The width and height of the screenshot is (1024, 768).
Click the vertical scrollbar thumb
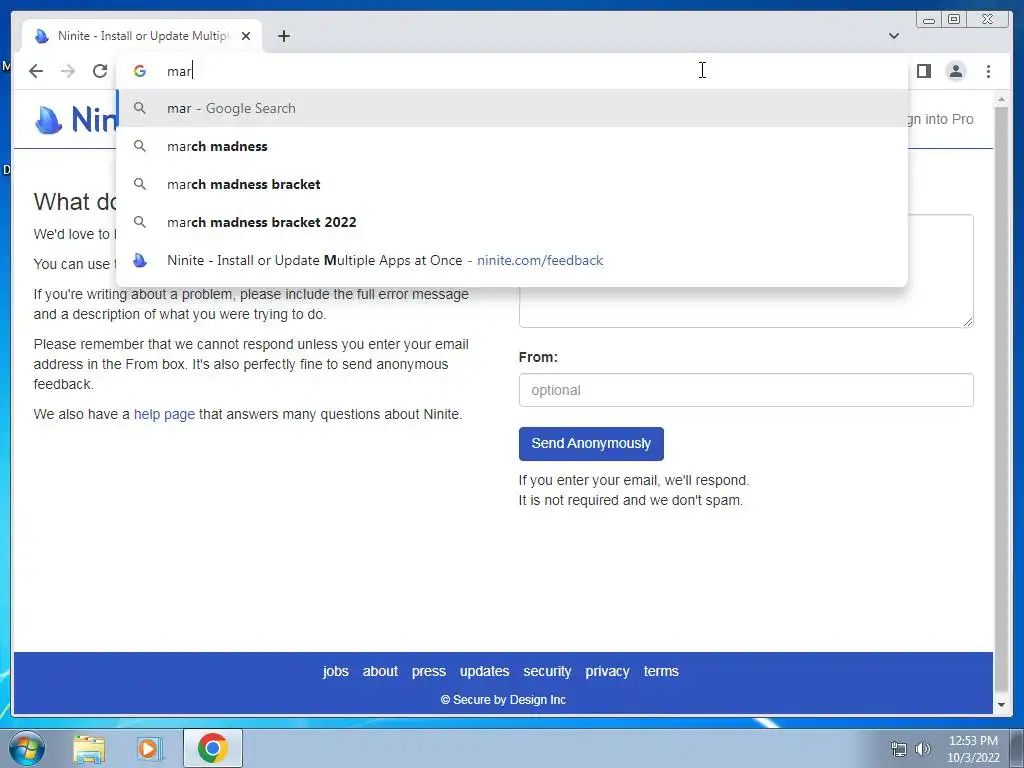coord(1001,398)
